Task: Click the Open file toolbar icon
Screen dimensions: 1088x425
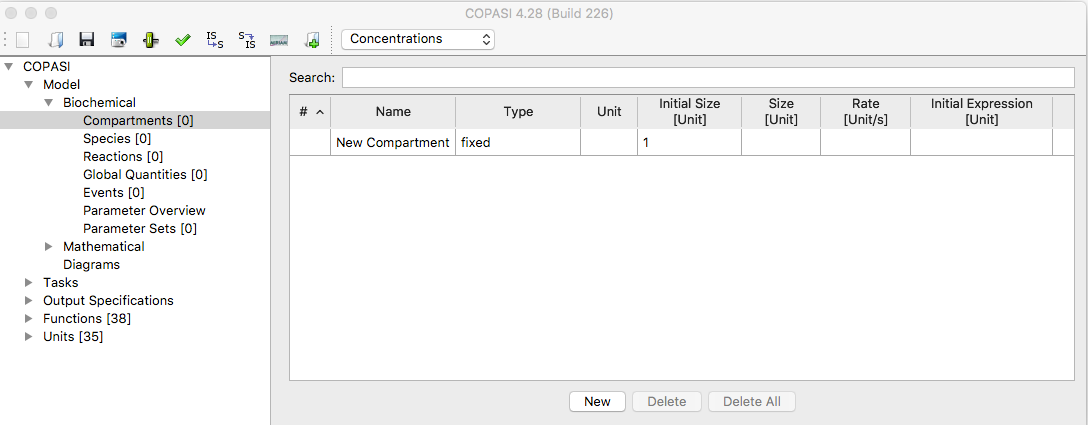Action: 56,40
